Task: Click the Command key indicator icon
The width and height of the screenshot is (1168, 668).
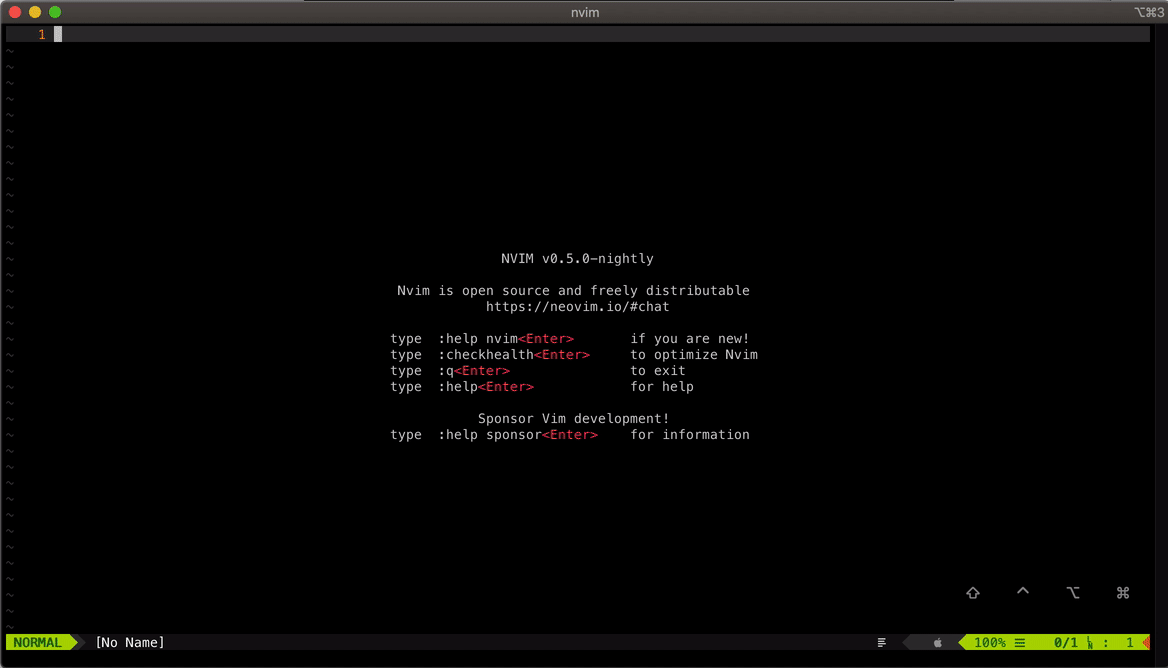Action: pyautogui.click(x=1123, y=593)
